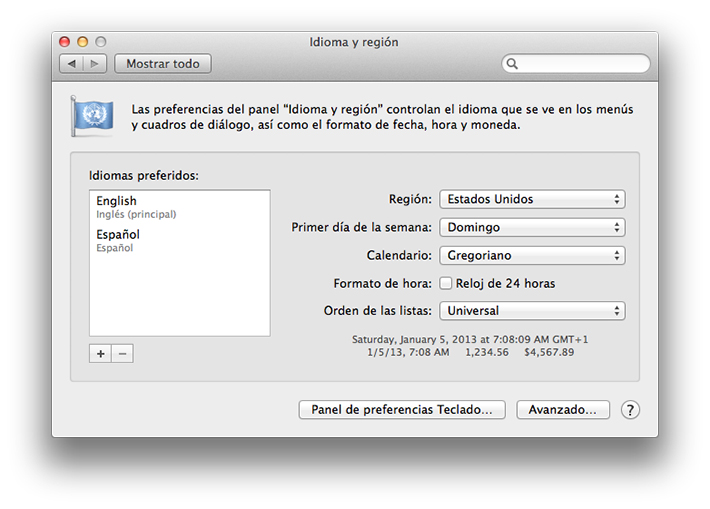This screenshot has height=509, width=710.
Task: Add a language with the plus button
Action: tap(101, 354)
